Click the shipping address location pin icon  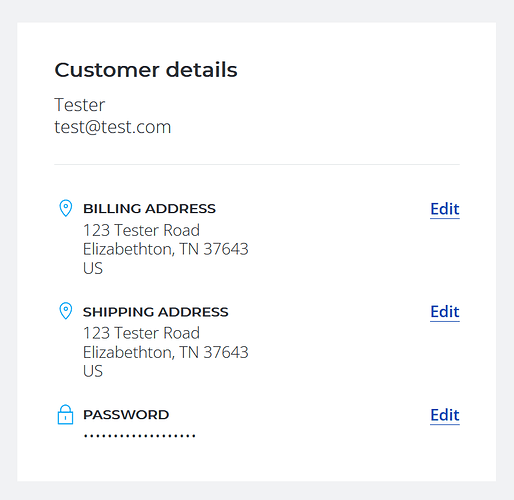click(x=66, y=311)
